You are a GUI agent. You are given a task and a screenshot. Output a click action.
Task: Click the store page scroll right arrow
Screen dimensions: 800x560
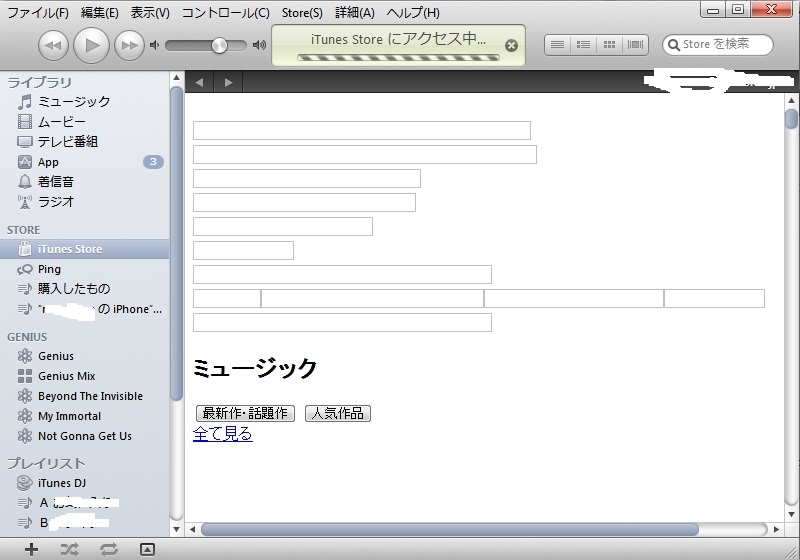(x=777, y=529)
